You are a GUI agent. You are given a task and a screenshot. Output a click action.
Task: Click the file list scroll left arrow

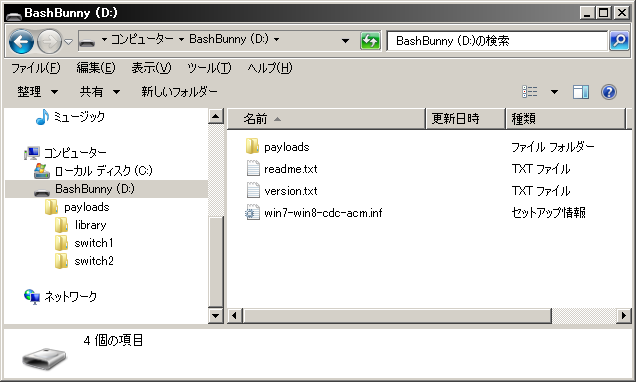(x=234, y=315)
